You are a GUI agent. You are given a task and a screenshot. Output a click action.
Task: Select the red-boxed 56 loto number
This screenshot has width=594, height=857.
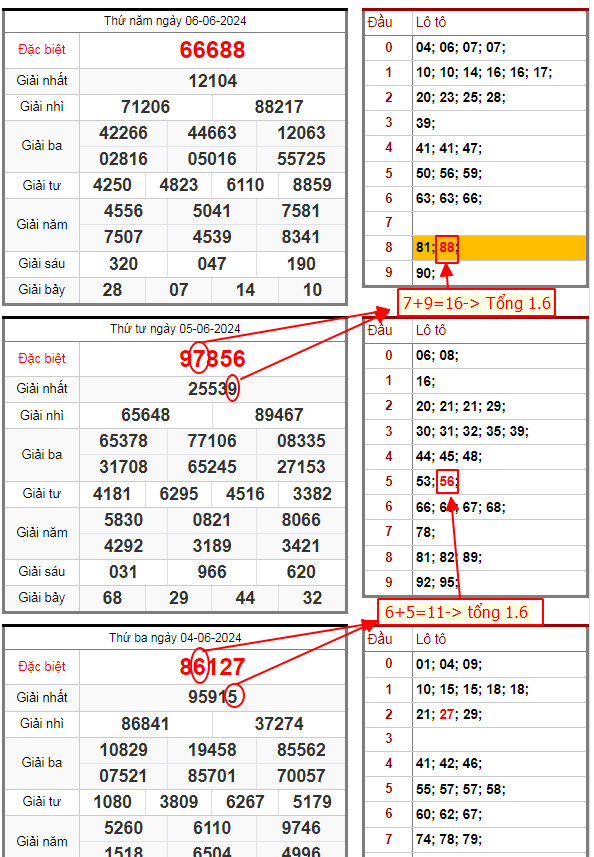tap(447, 482)
